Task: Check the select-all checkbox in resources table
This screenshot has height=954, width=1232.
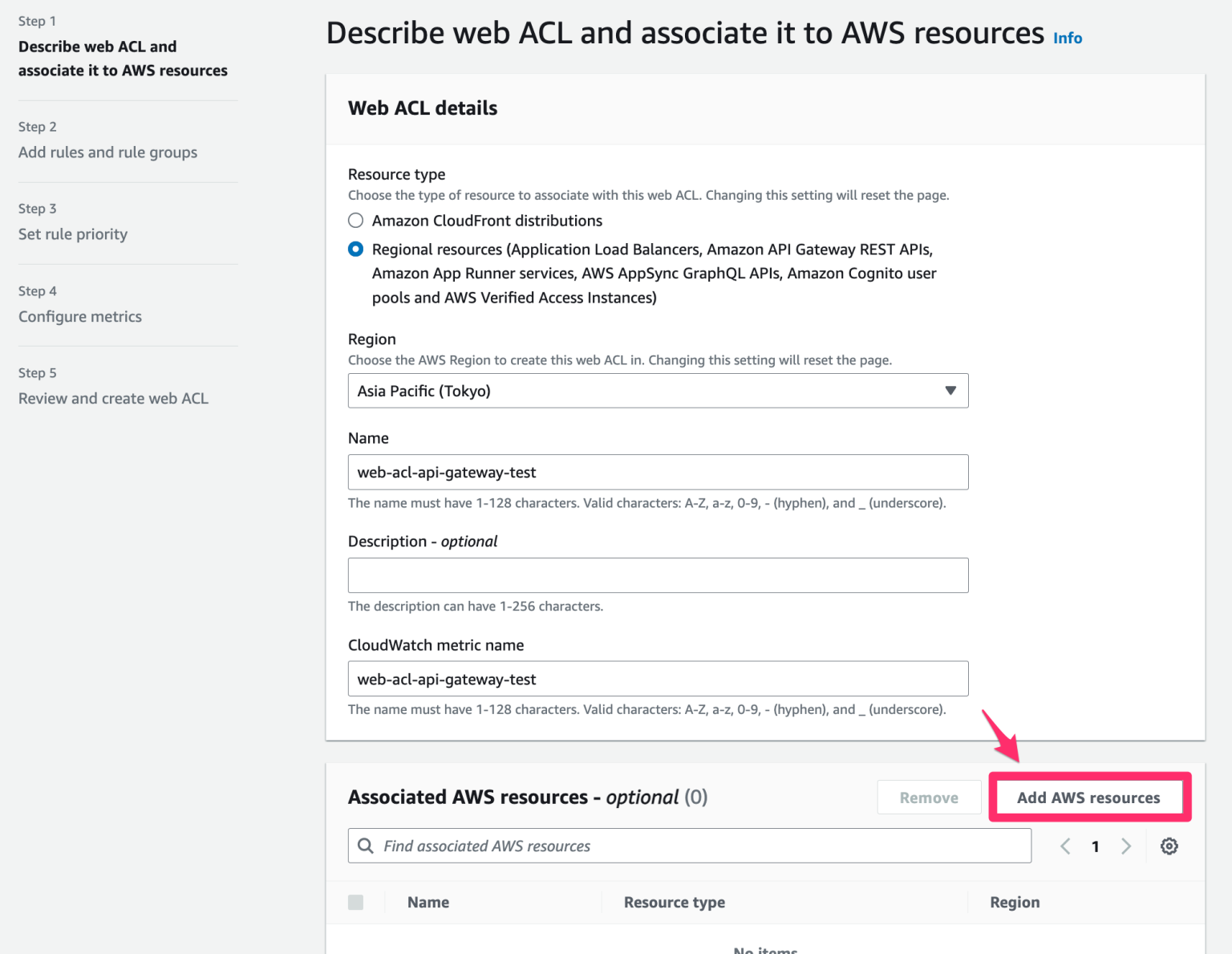Action: pos(355,902)
